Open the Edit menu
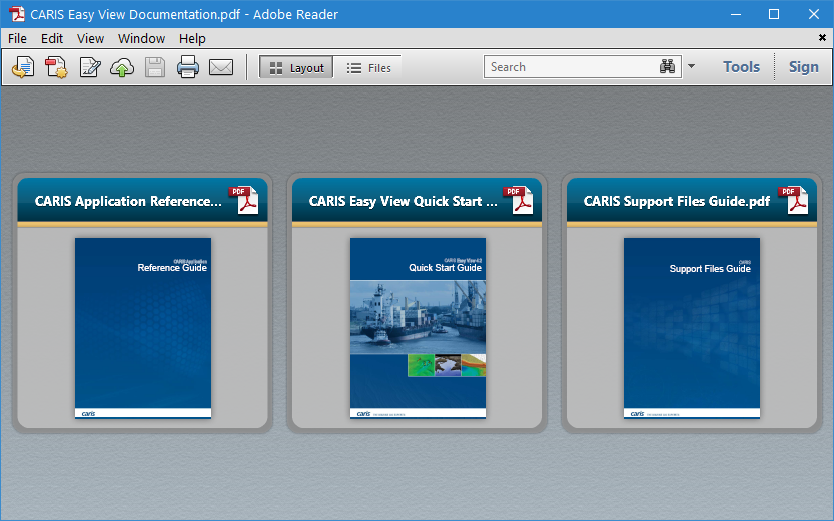This screenshot has height=521, width=834. pyautogui.click(x=52, y=38)
